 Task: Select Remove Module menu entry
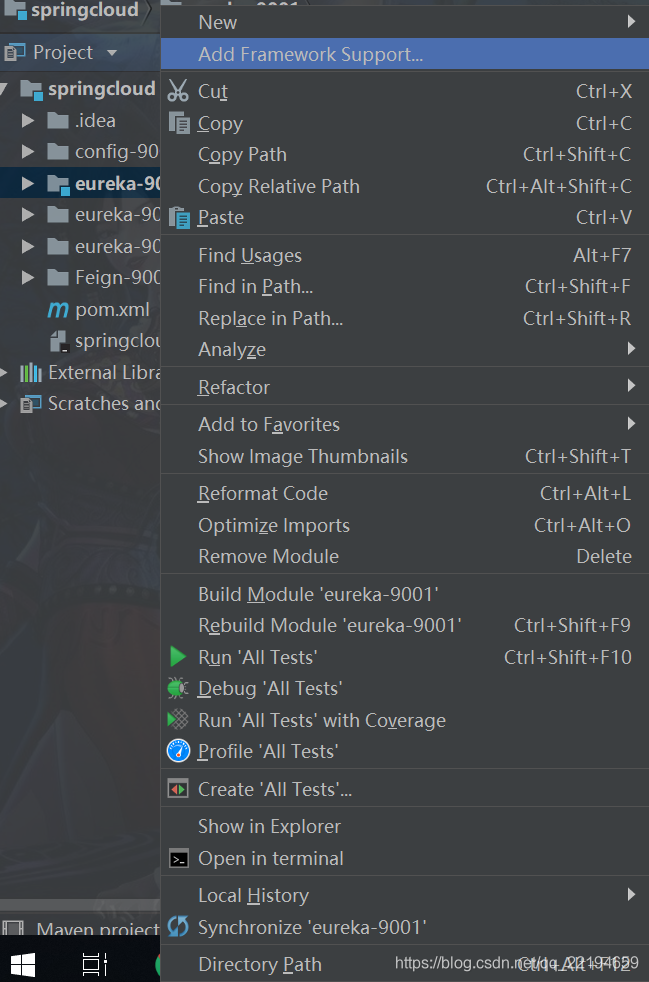pyautogui.click(x=405, y=556)
